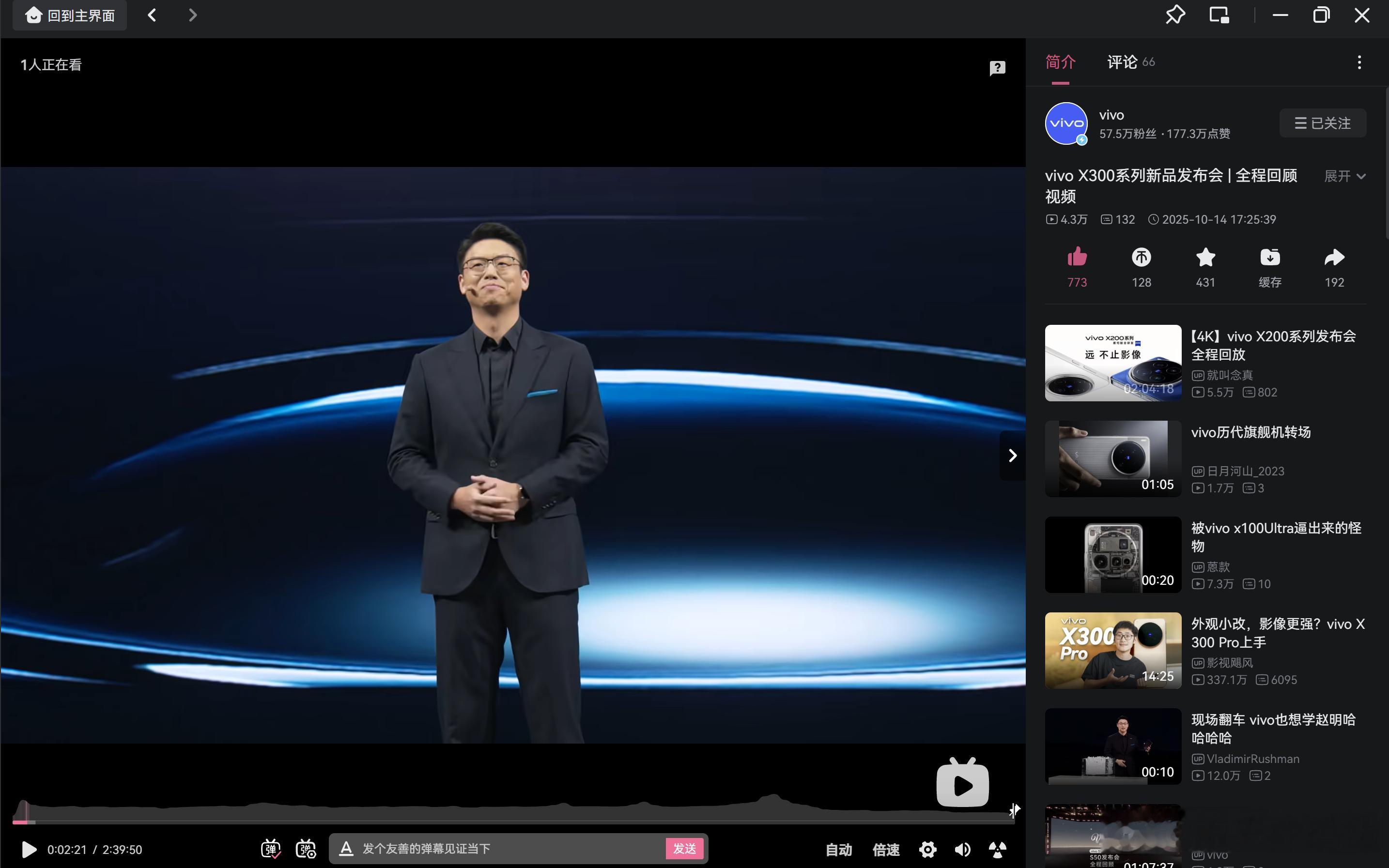Image resolution: width=1389 pixels, height=868 pixels.
Task: Favorite the video with star icon
Action: click(1205, 257)
